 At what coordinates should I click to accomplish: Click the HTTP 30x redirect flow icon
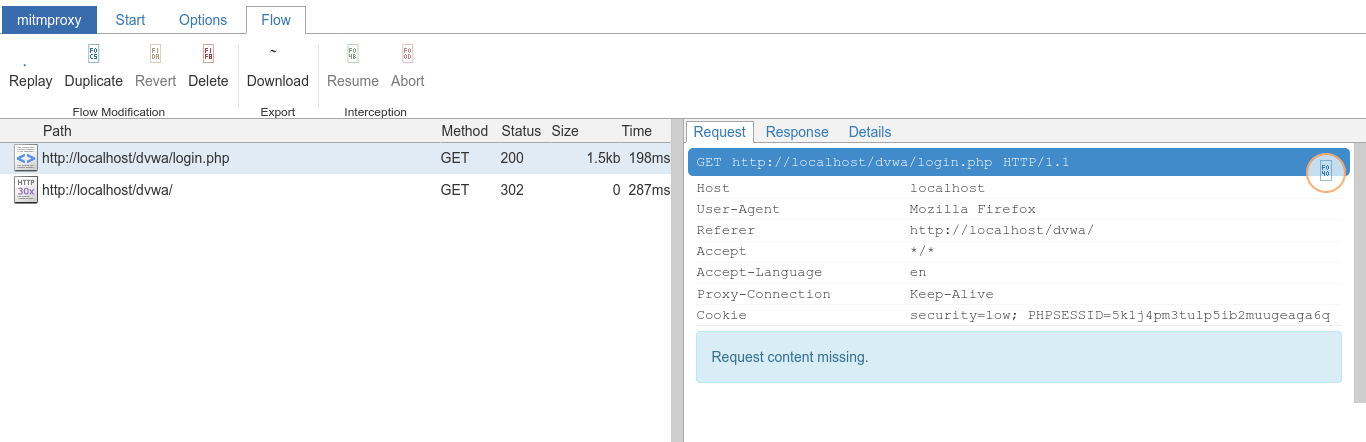26,190
